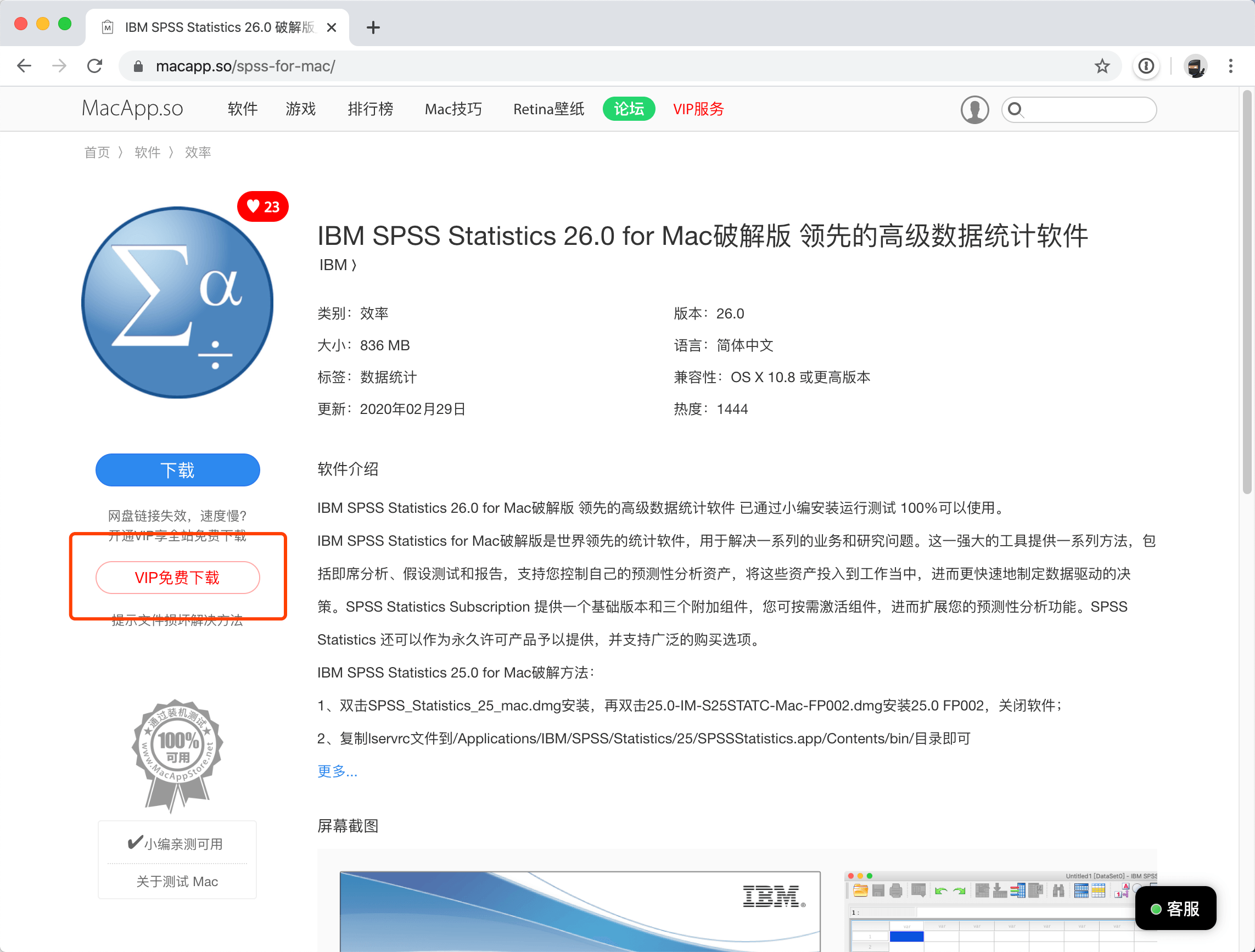Open the IBM splash screenshot thumbnail
The height and width of the screenshot is (952, 1255).
580,911
